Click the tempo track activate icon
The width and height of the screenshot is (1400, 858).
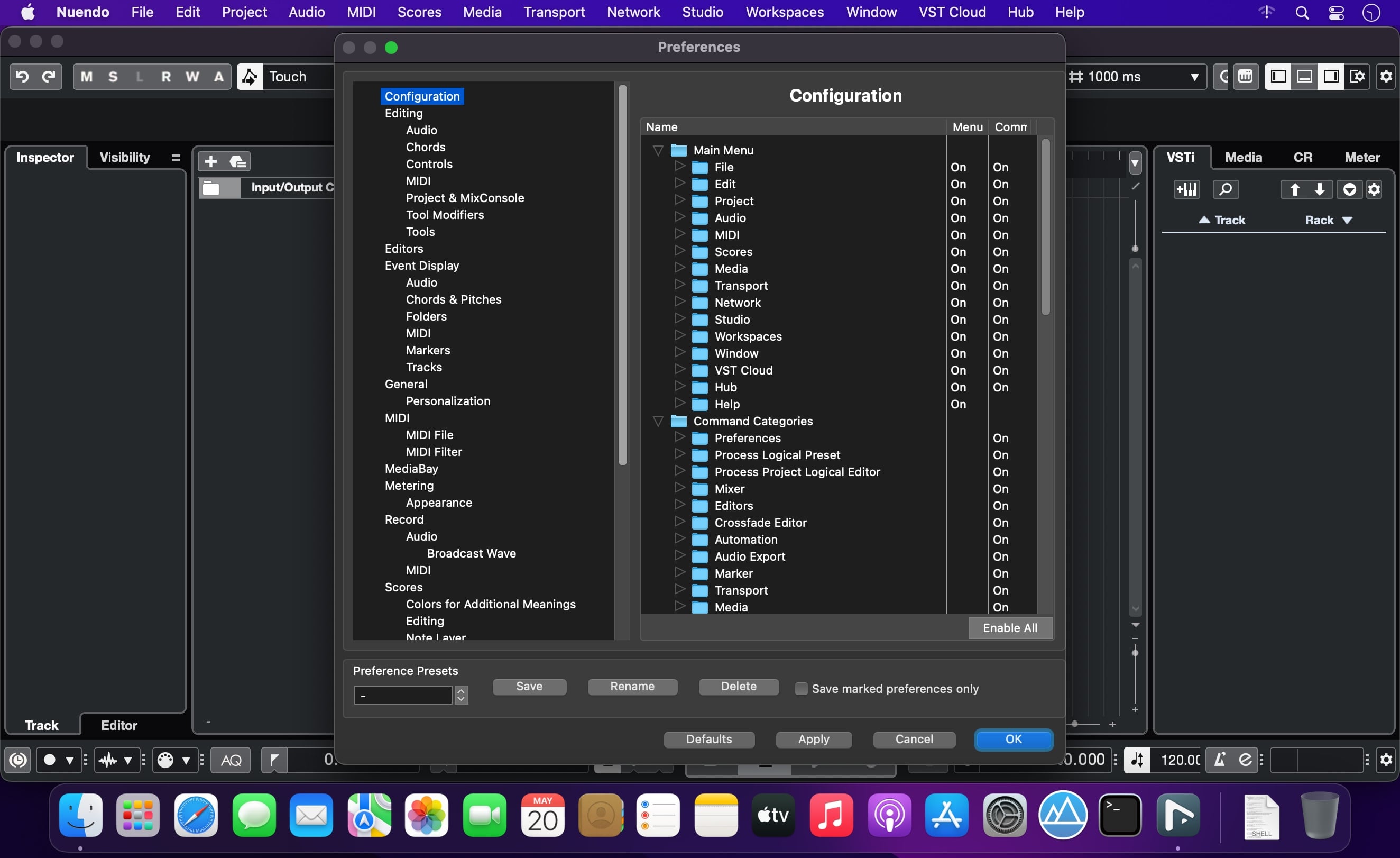(1138, 760)
